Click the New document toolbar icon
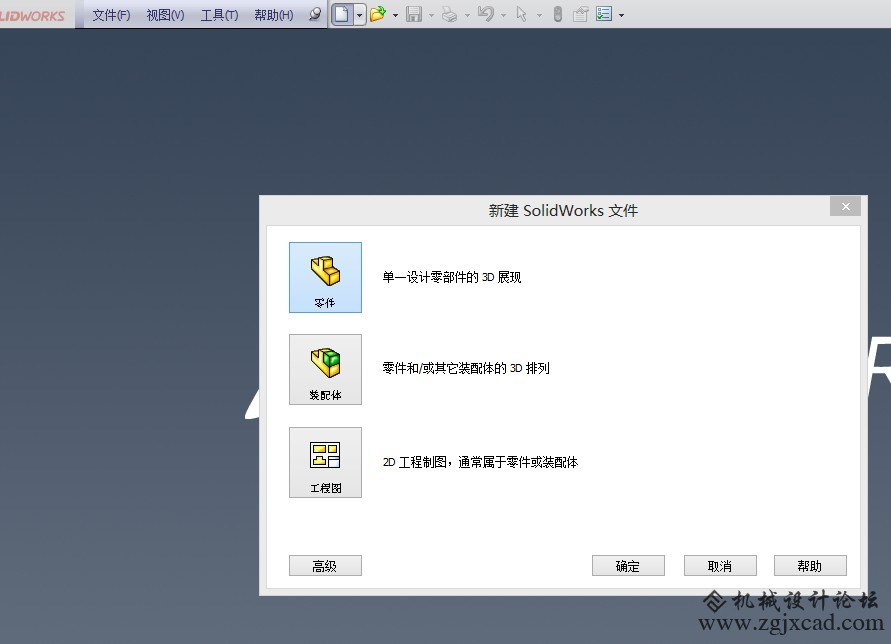Screen dimensions: 891x644 (x=342, y=14)
